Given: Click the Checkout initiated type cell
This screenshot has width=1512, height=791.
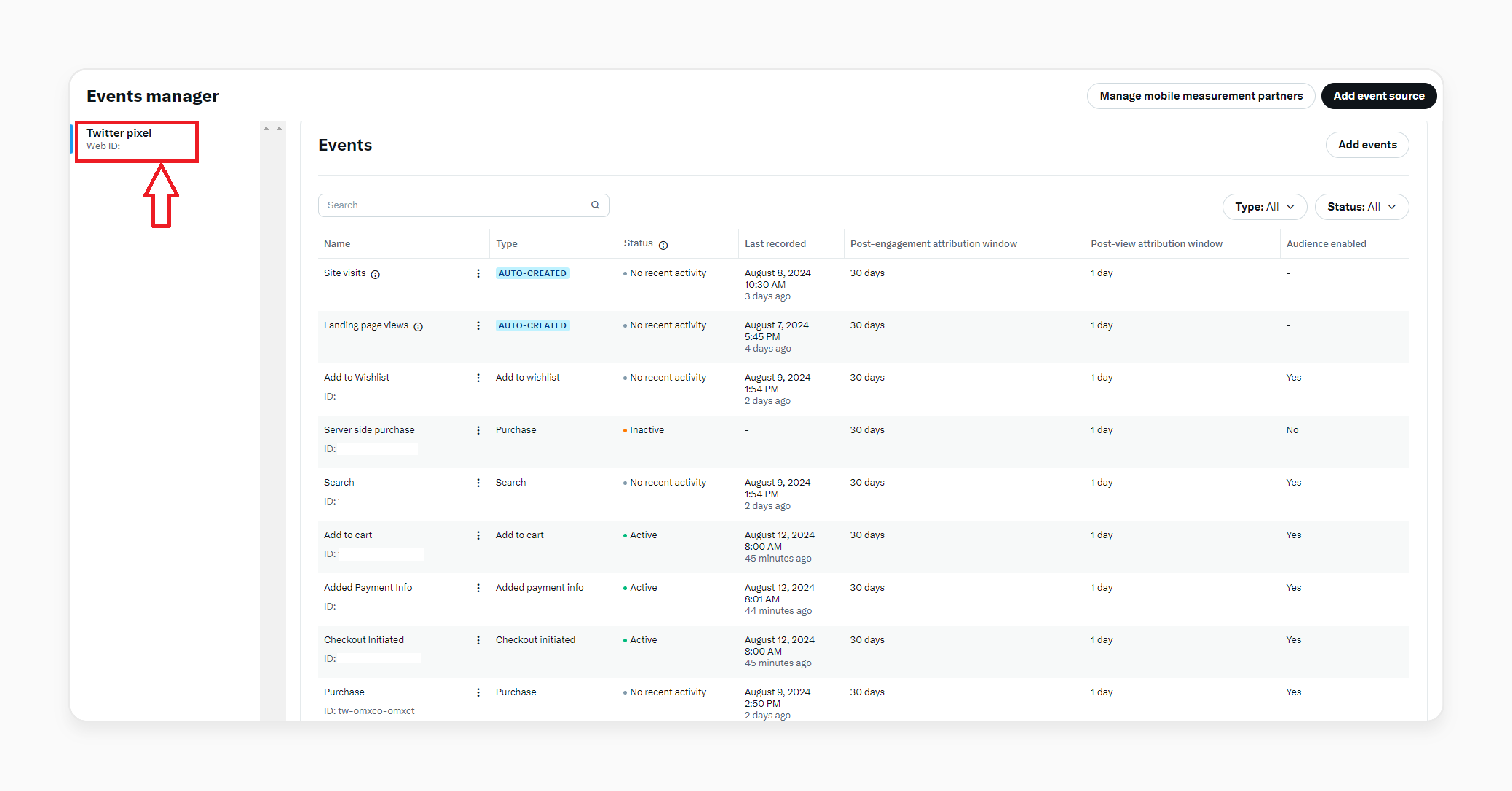Looking at the screenshot, I should click(x=535, y=640).
